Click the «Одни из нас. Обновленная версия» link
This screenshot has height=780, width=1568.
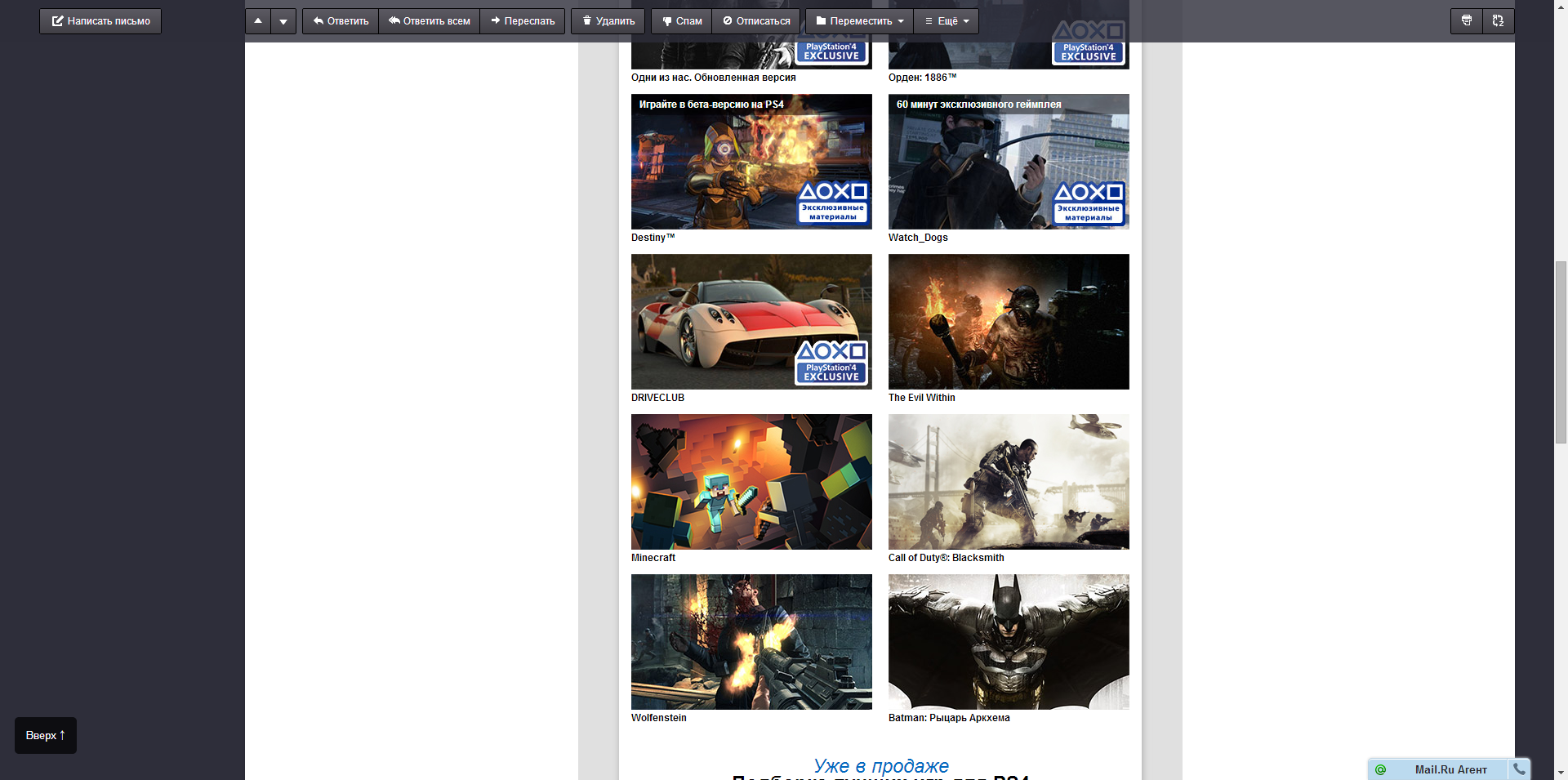[713, 78]
